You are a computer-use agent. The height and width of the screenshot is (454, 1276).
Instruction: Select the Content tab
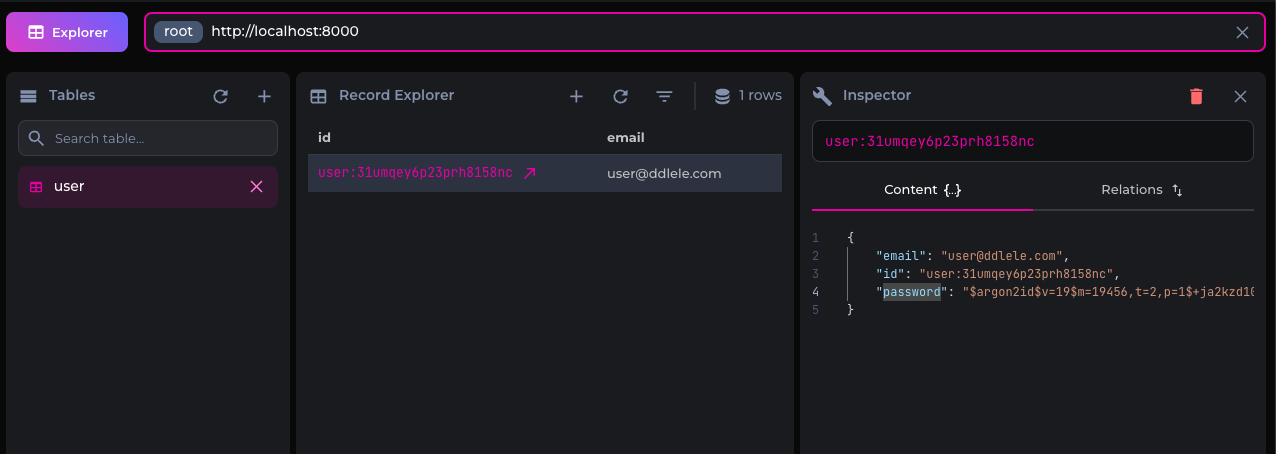point(922,190)
